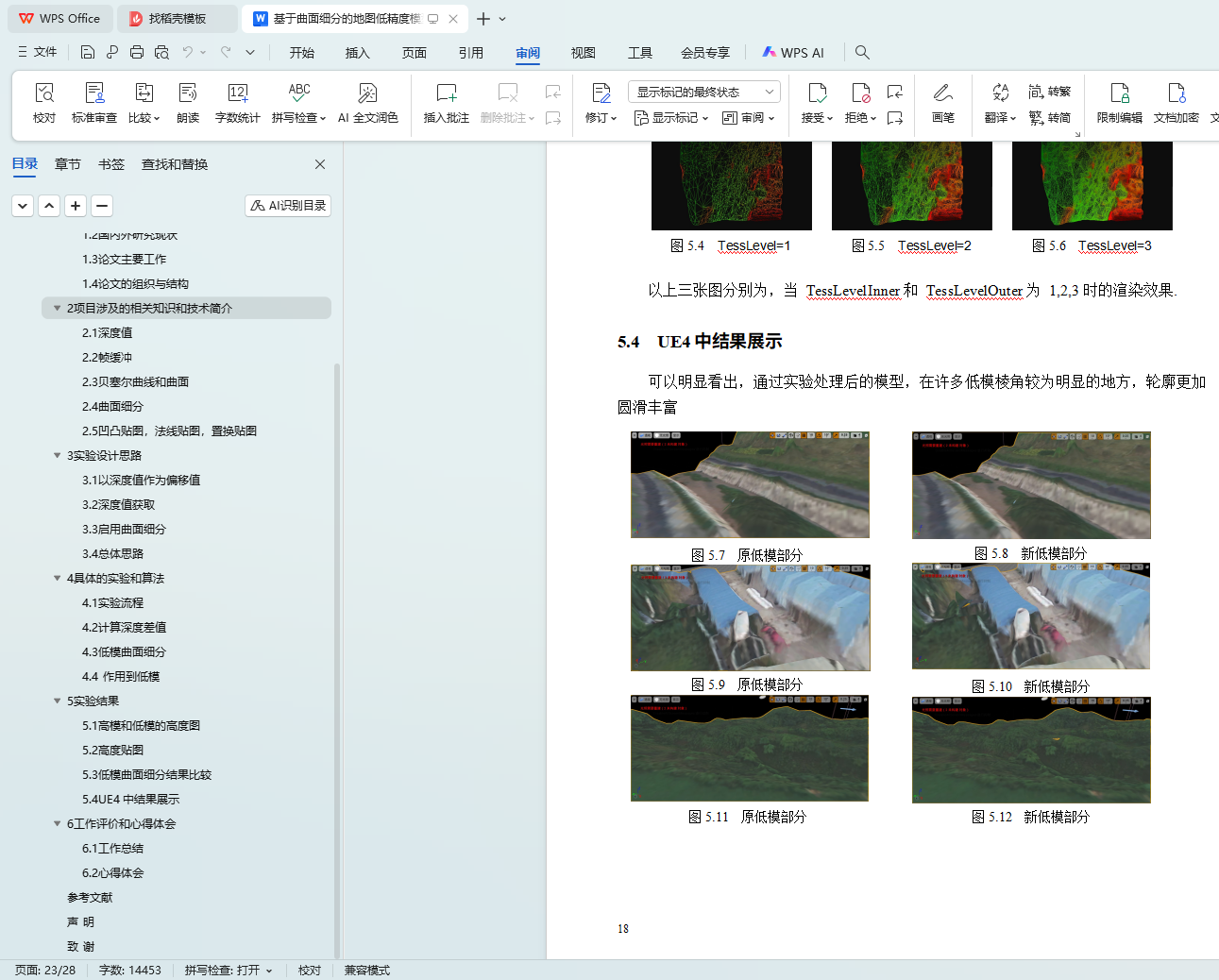
Task: Switch to the 开始 ribbon tab
Action: 301,53
